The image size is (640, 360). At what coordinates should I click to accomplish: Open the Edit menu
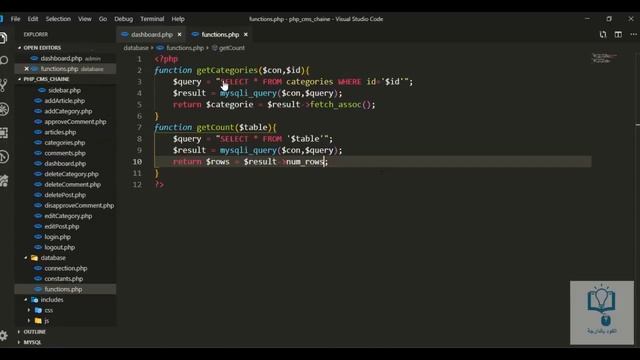pos(33,19)
